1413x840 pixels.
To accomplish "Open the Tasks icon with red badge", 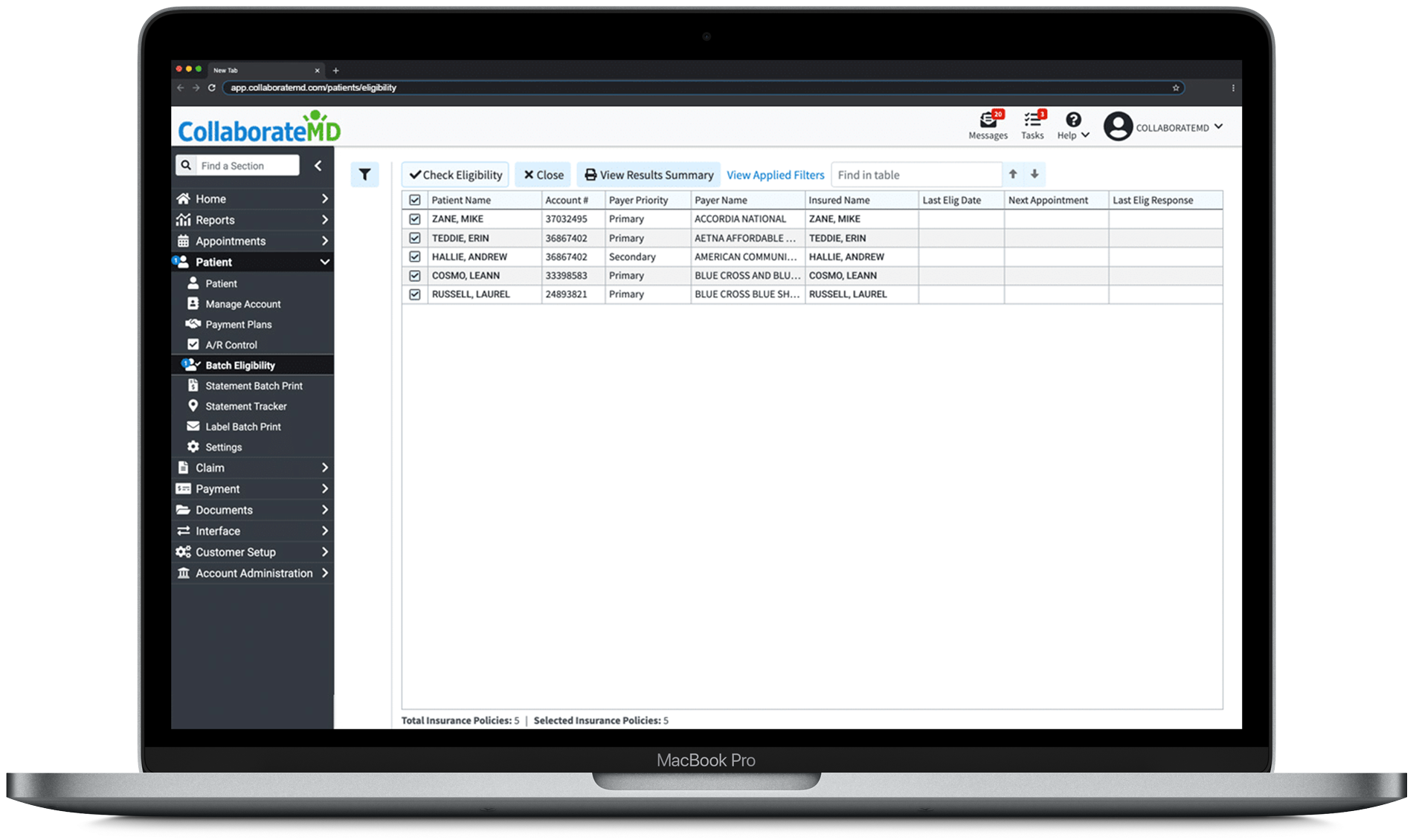I will pyautogui.click(x=1032, y=124).
